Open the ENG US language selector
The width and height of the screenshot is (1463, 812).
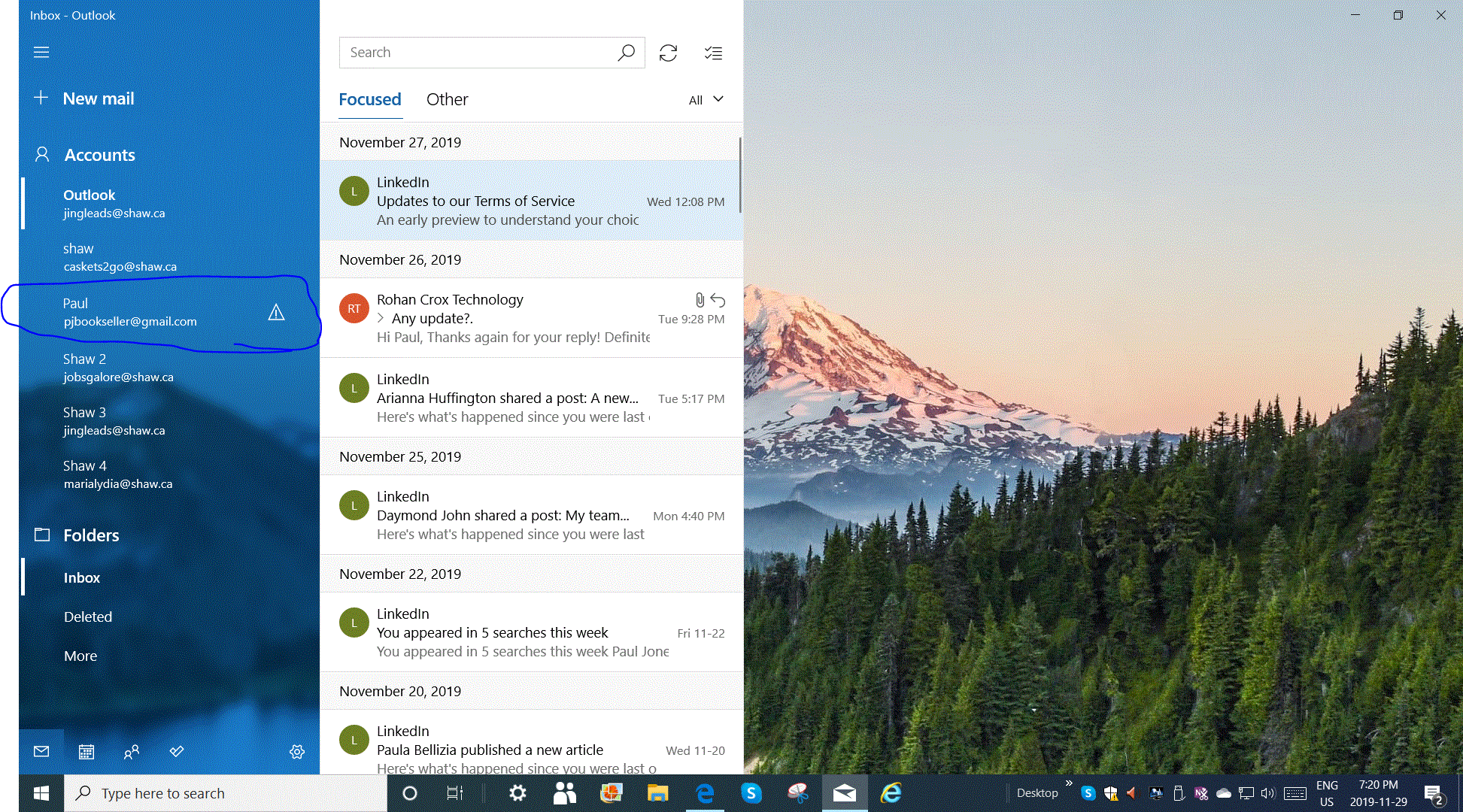point(1327,793)
